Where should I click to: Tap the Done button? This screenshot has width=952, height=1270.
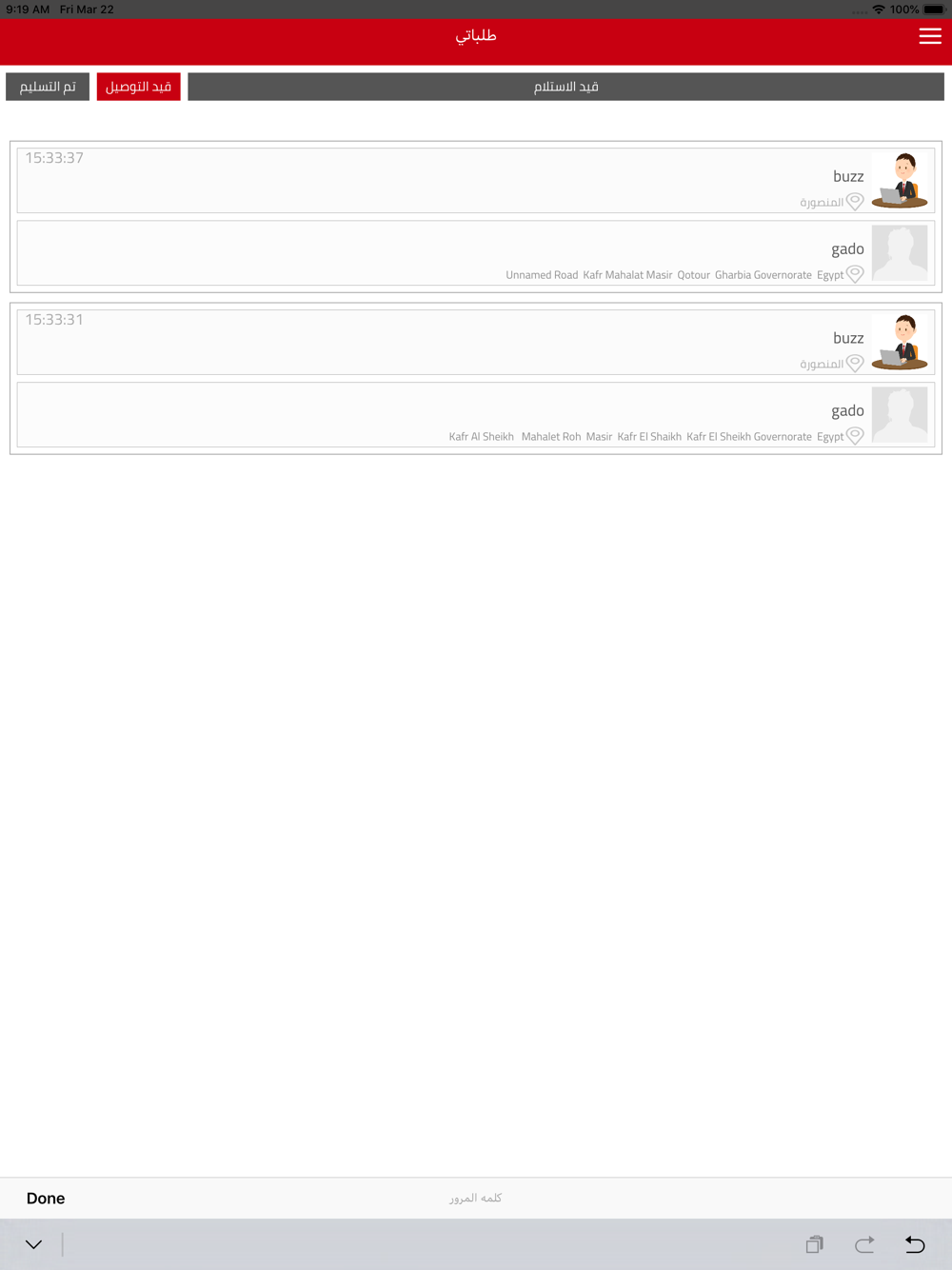click(x=46, y=1199)
